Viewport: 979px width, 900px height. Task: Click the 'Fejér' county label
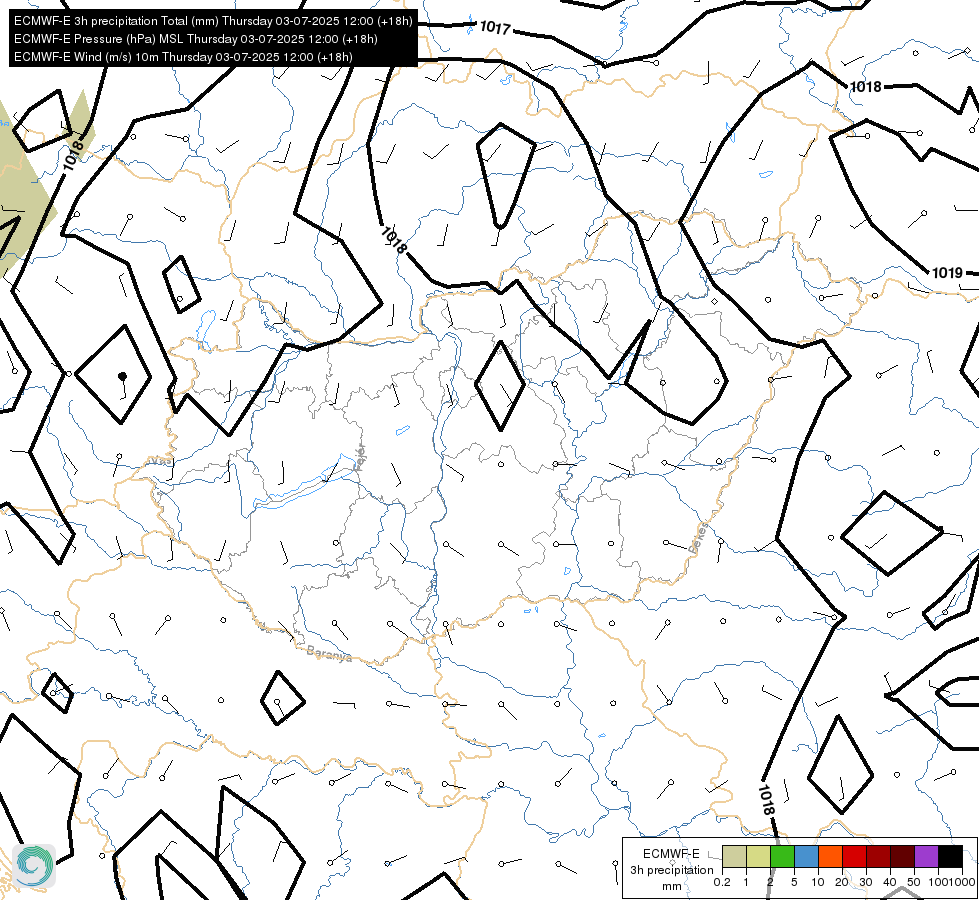361,457
